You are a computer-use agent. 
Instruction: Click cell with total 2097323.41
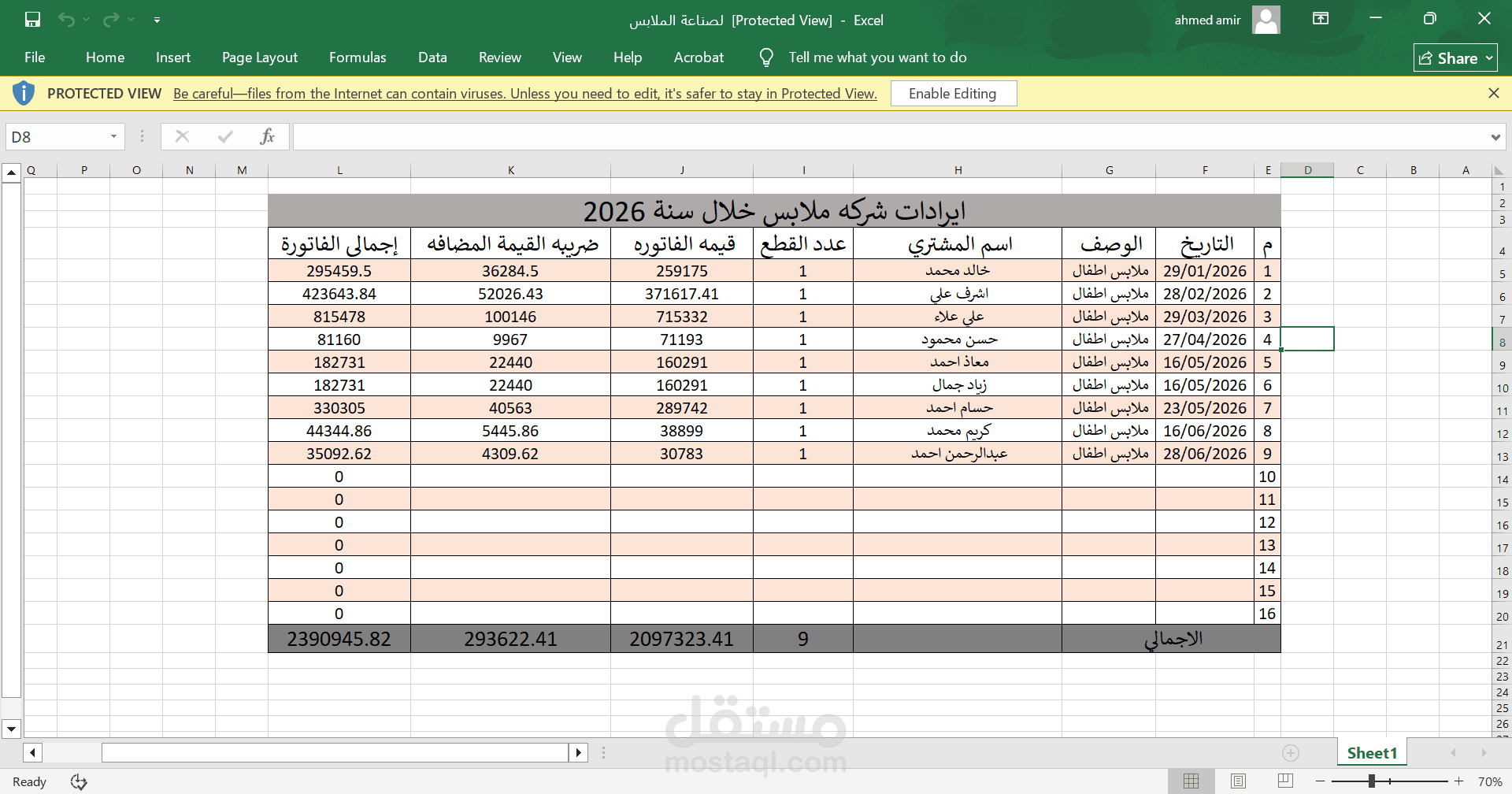682,639
